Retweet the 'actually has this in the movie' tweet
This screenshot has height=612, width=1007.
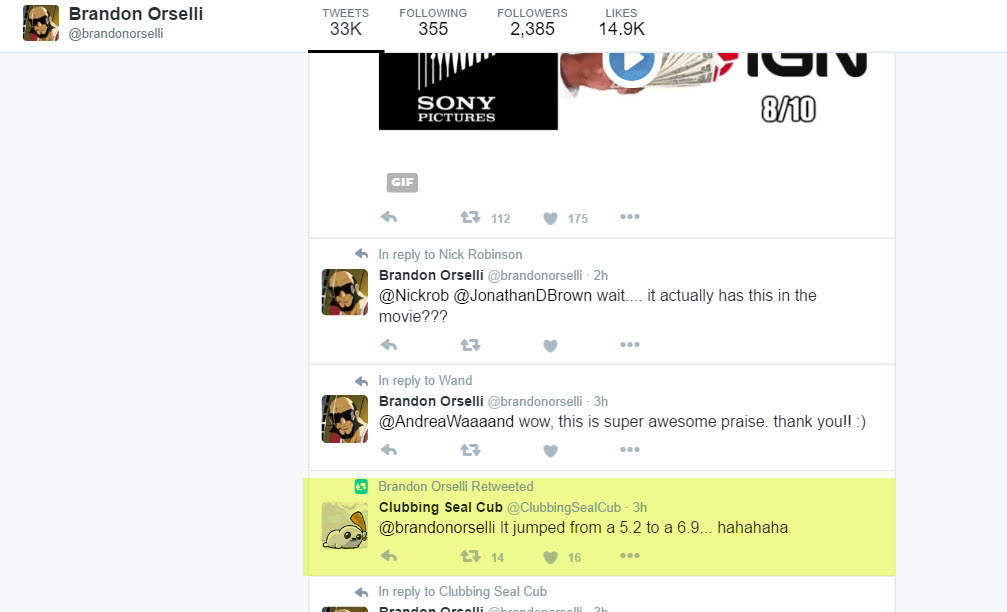pyautogui.click(x=470, y=345)
